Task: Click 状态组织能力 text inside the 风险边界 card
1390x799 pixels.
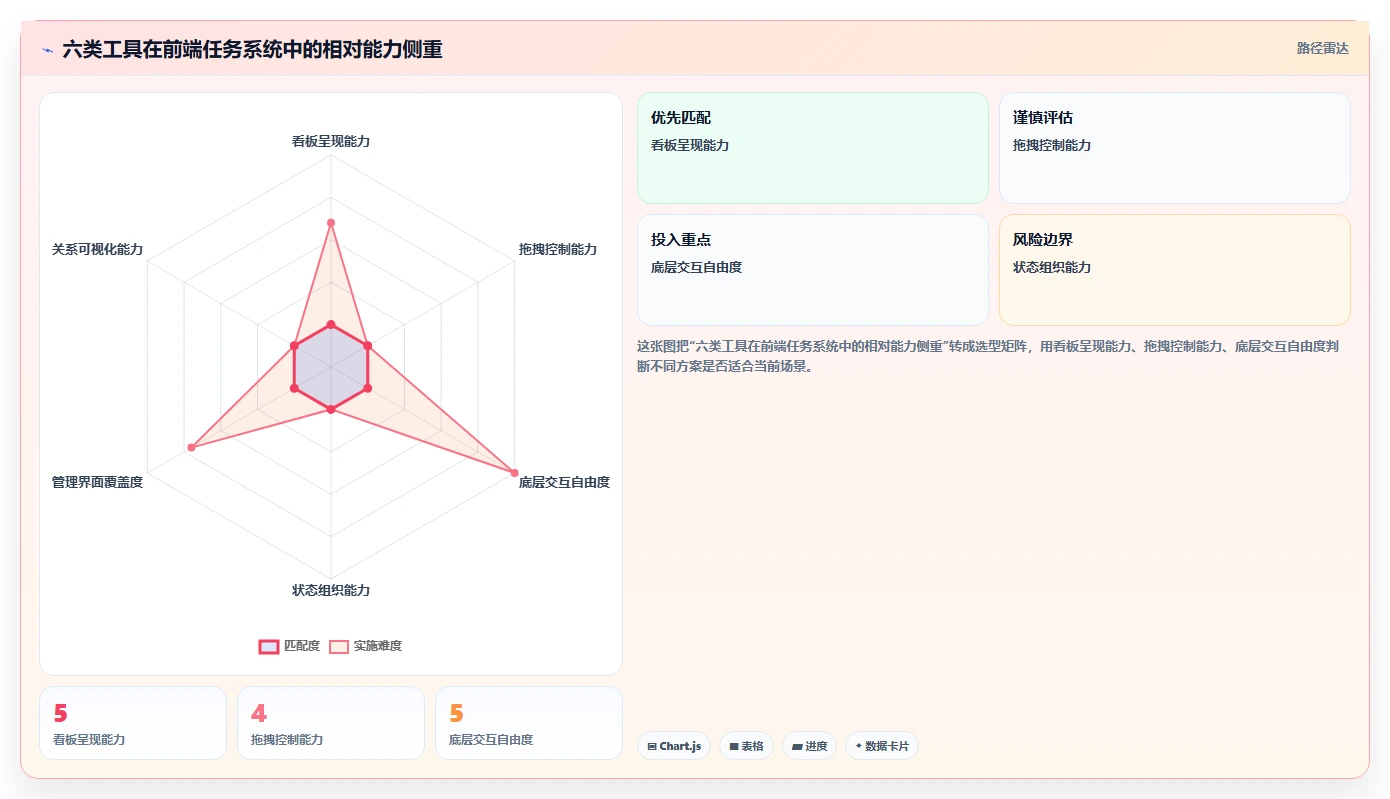Action: click(x=1052, y=267)
